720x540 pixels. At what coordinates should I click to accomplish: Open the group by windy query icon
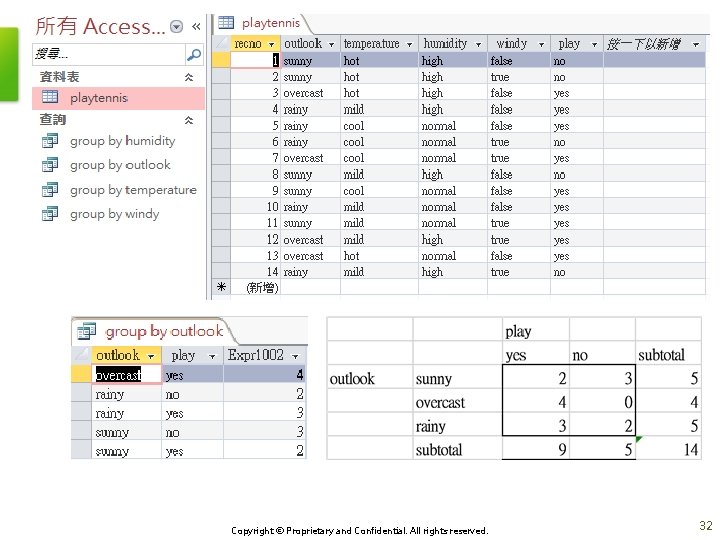pyautogui.click(x=50, y=214)
